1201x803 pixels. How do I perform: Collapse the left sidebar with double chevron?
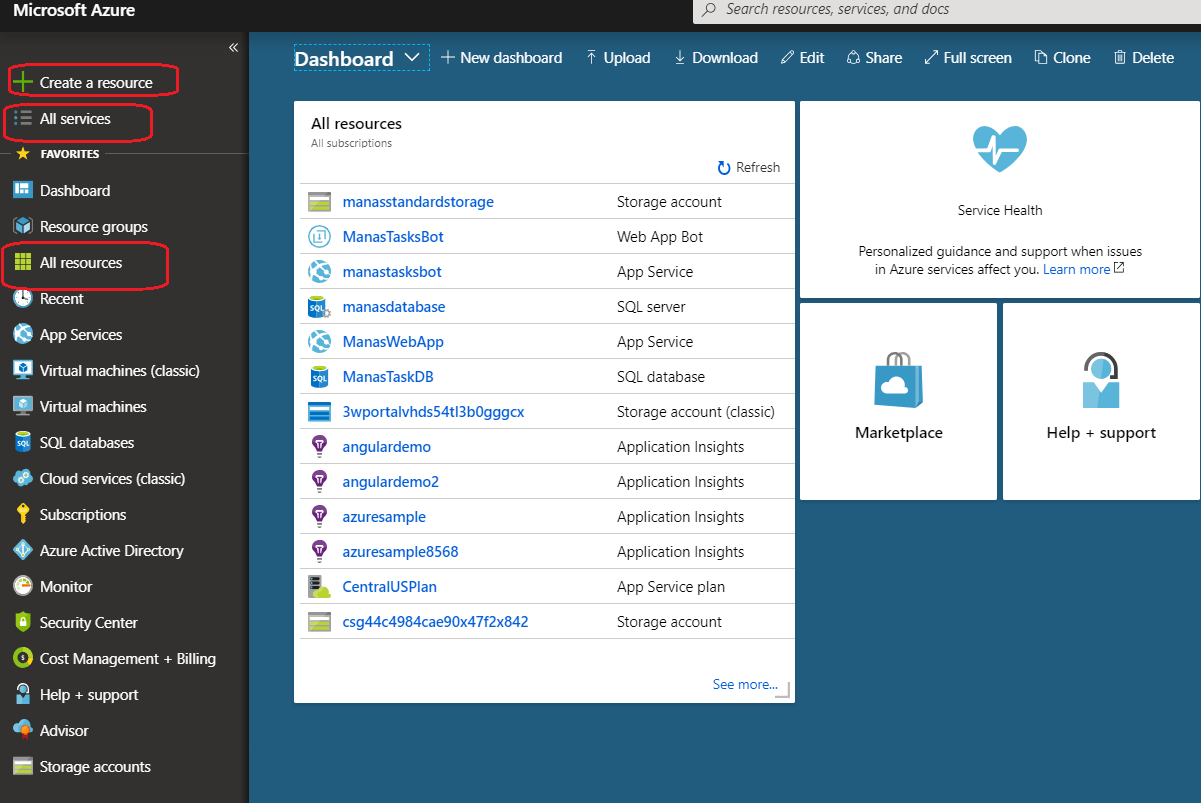(233, 47)
